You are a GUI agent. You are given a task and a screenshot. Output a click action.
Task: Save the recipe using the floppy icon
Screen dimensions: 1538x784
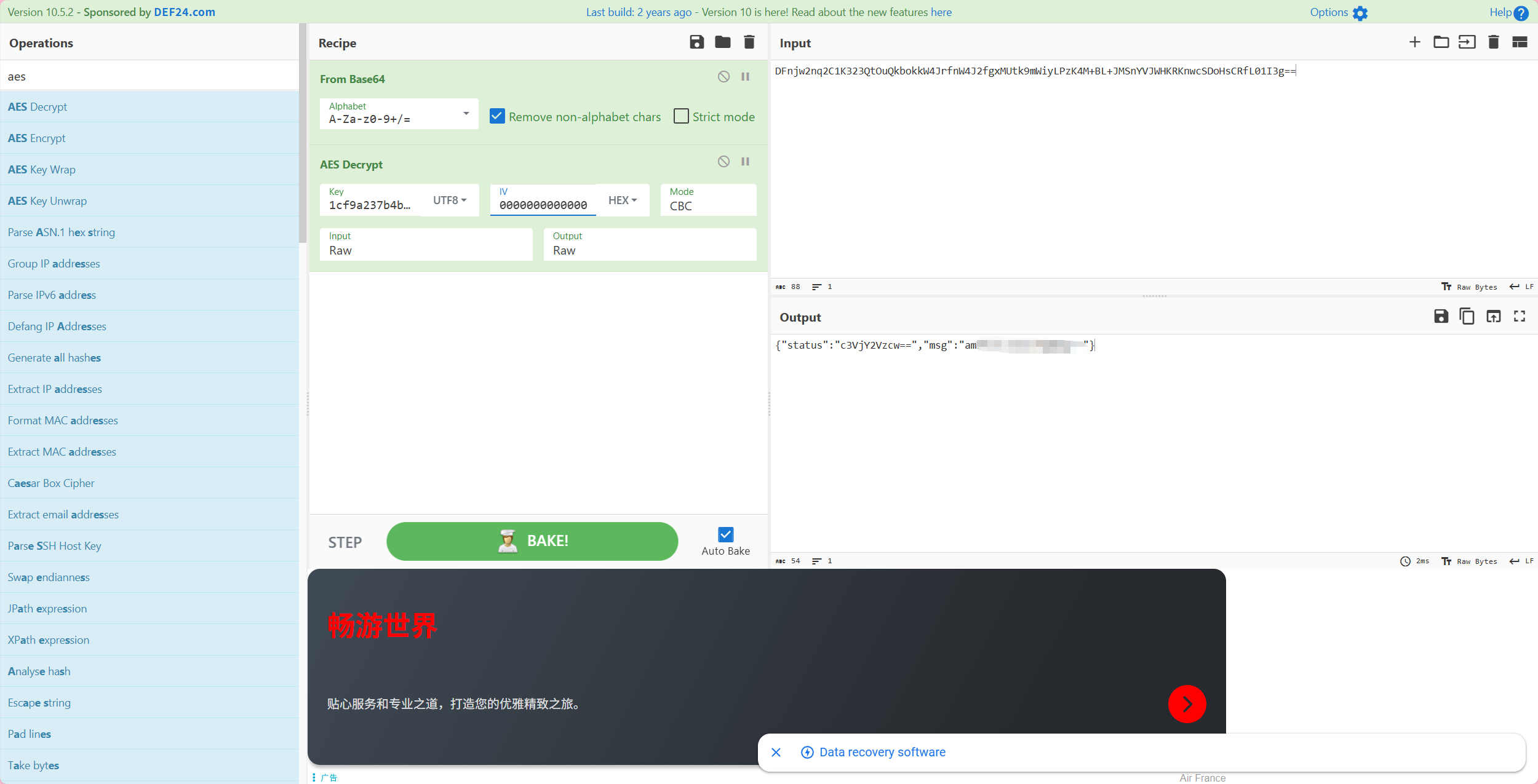click(x=696, y=42)
